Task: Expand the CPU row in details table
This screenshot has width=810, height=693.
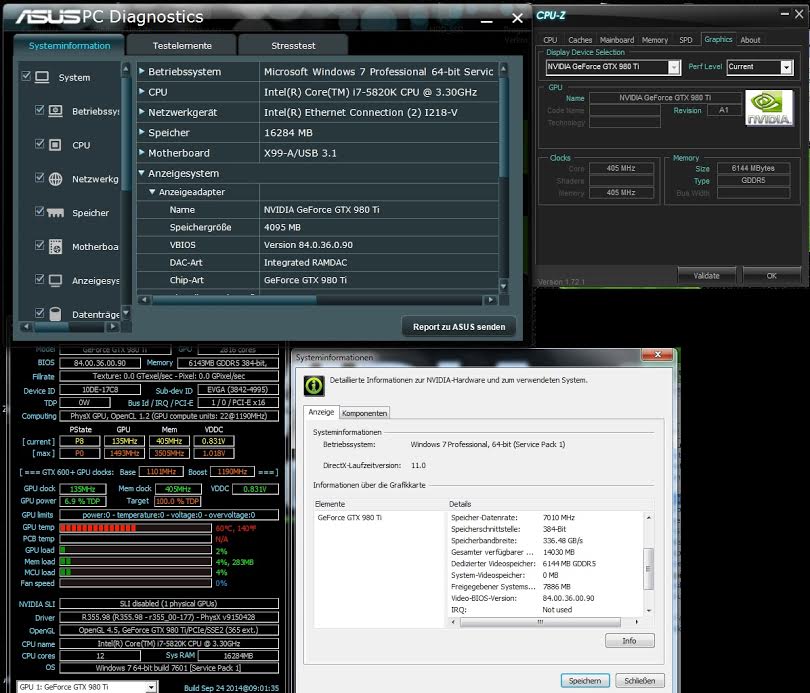Action: [x=142, y=91]
